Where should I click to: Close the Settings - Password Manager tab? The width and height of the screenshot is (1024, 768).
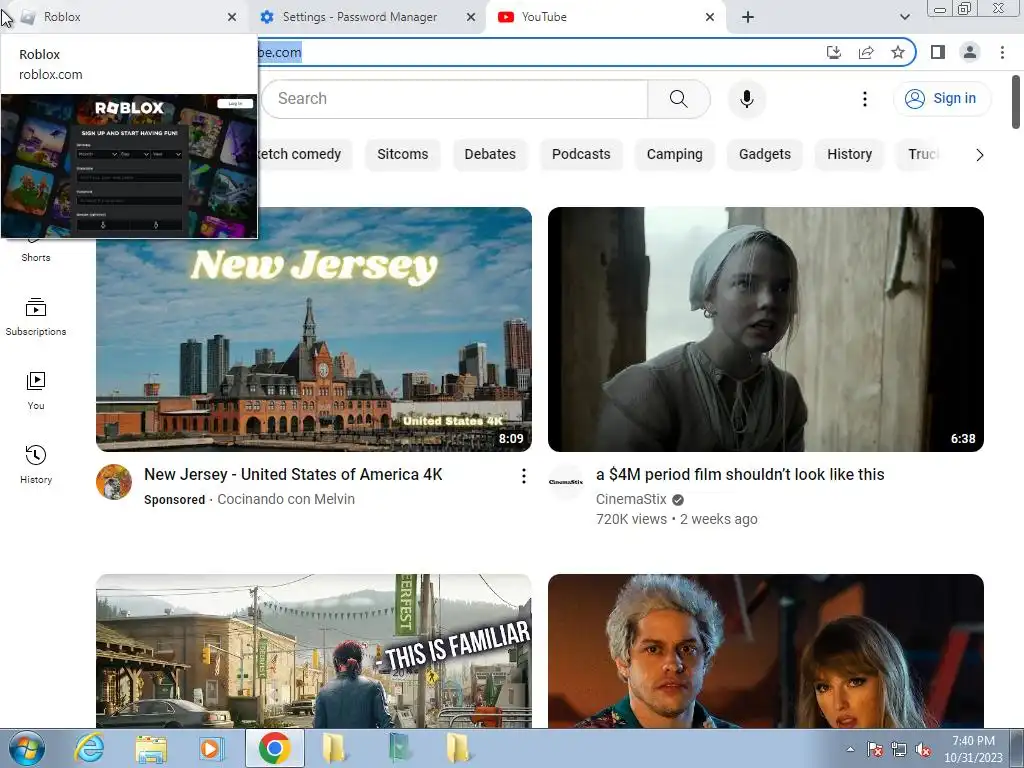click(x=471, y=17)
